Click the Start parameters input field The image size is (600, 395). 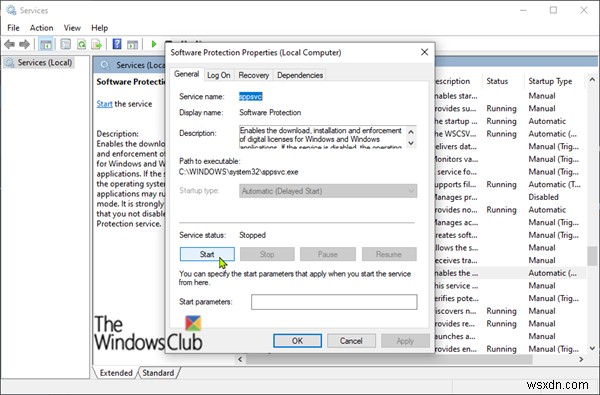pos(334,302)
